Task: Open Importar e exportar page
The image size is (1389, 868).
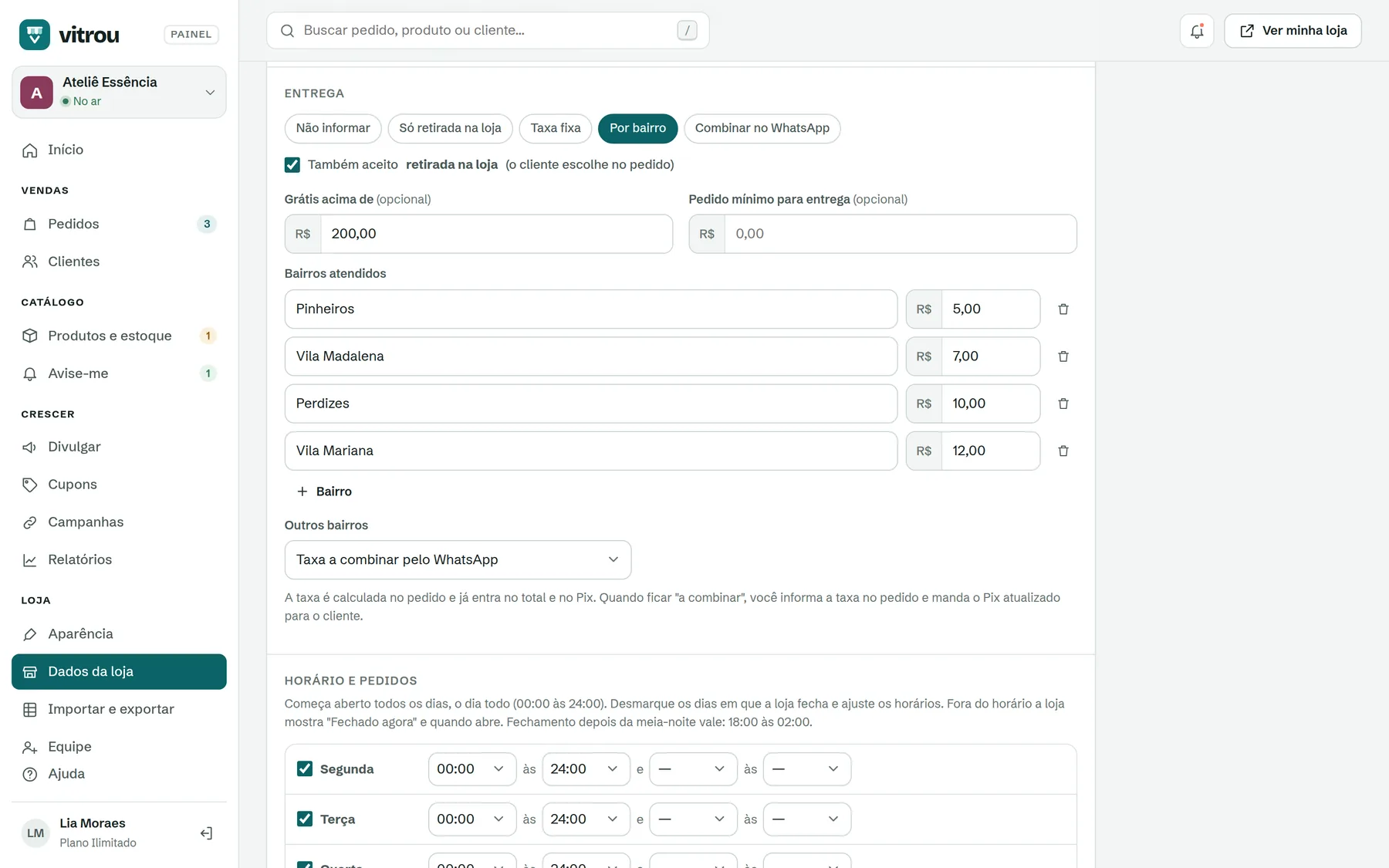Action: coord(119,709)
